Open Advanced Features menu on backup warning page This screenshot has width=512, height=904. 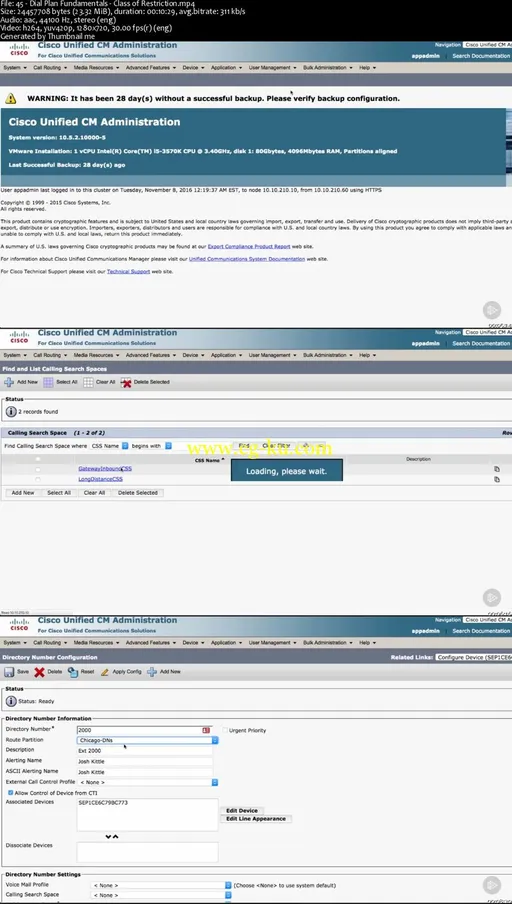point(150,67)
